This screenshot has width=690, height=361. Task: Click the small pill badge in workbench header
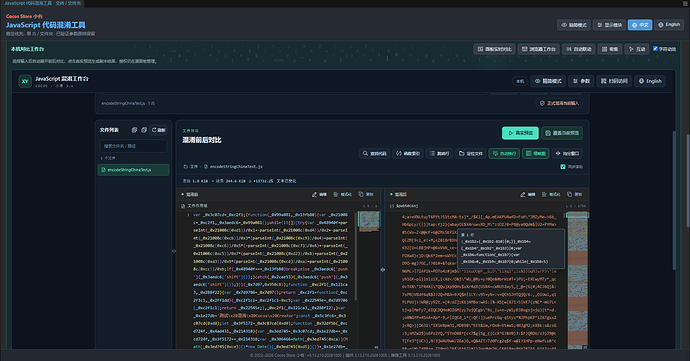coord(520,81)
